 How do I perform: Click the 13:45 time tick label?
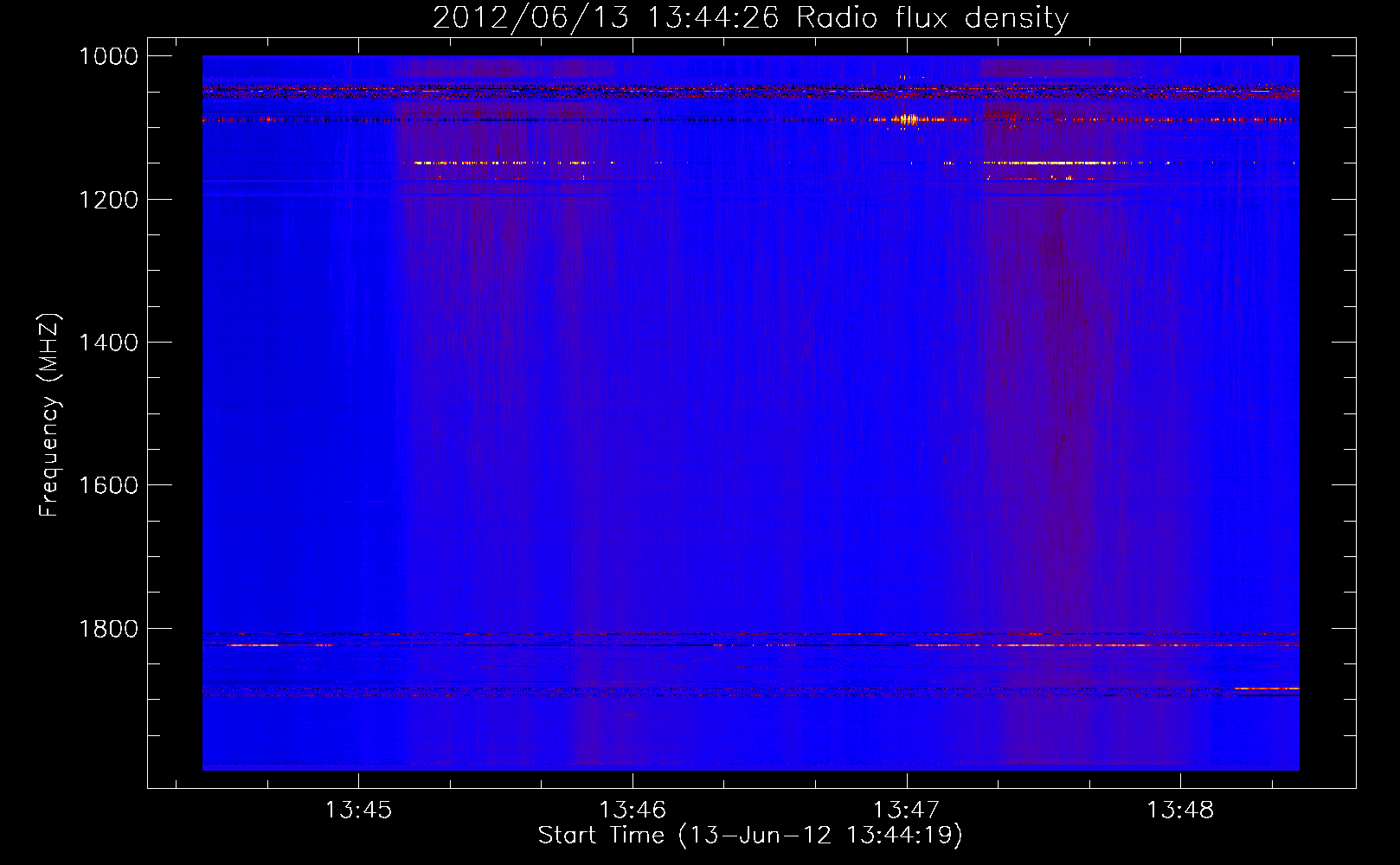click(x=358, y=810)
